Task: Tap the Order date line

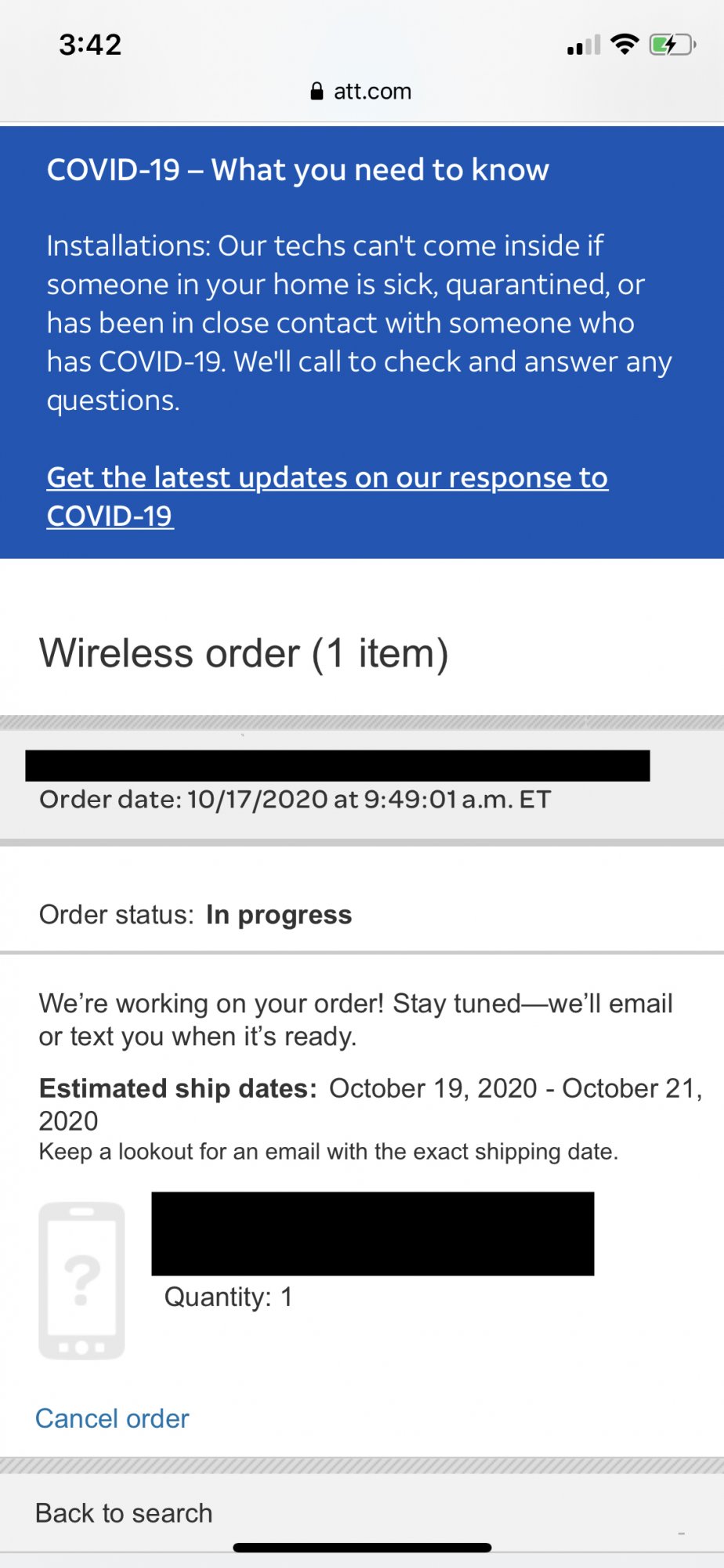Action: coord(295,800)
